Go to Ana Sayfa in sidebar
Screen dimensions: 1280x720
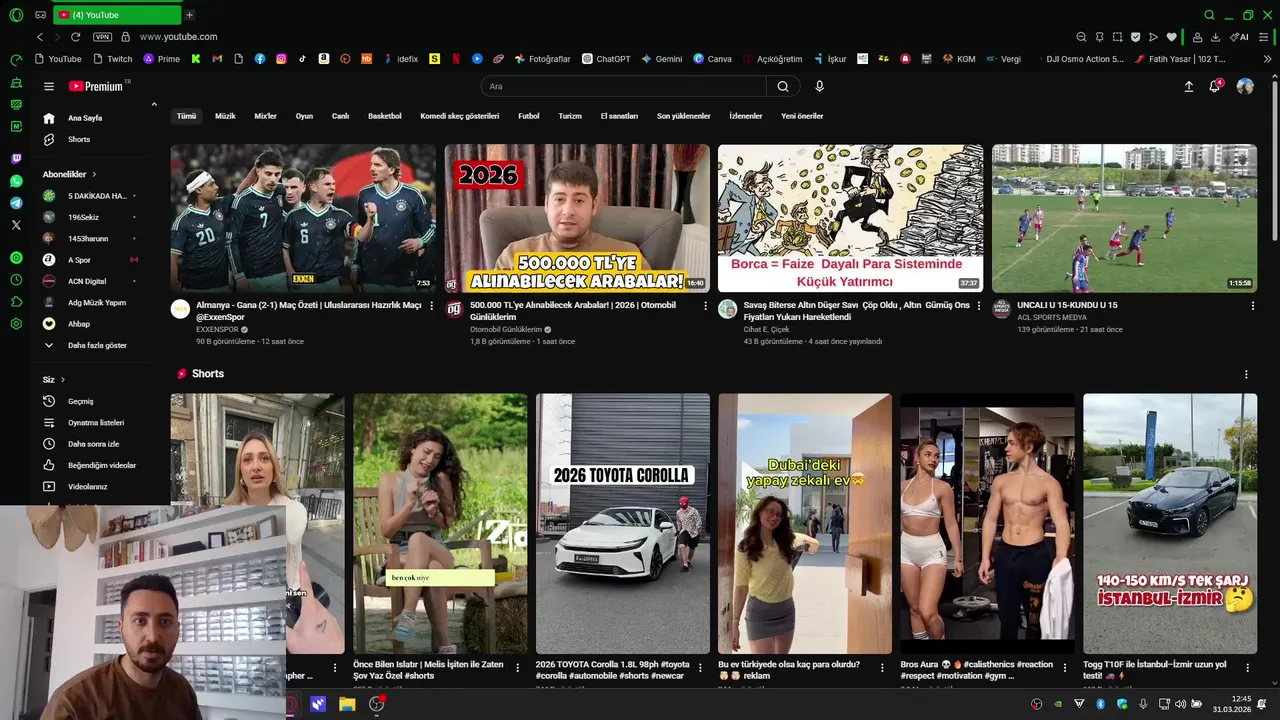click(85, 118)
